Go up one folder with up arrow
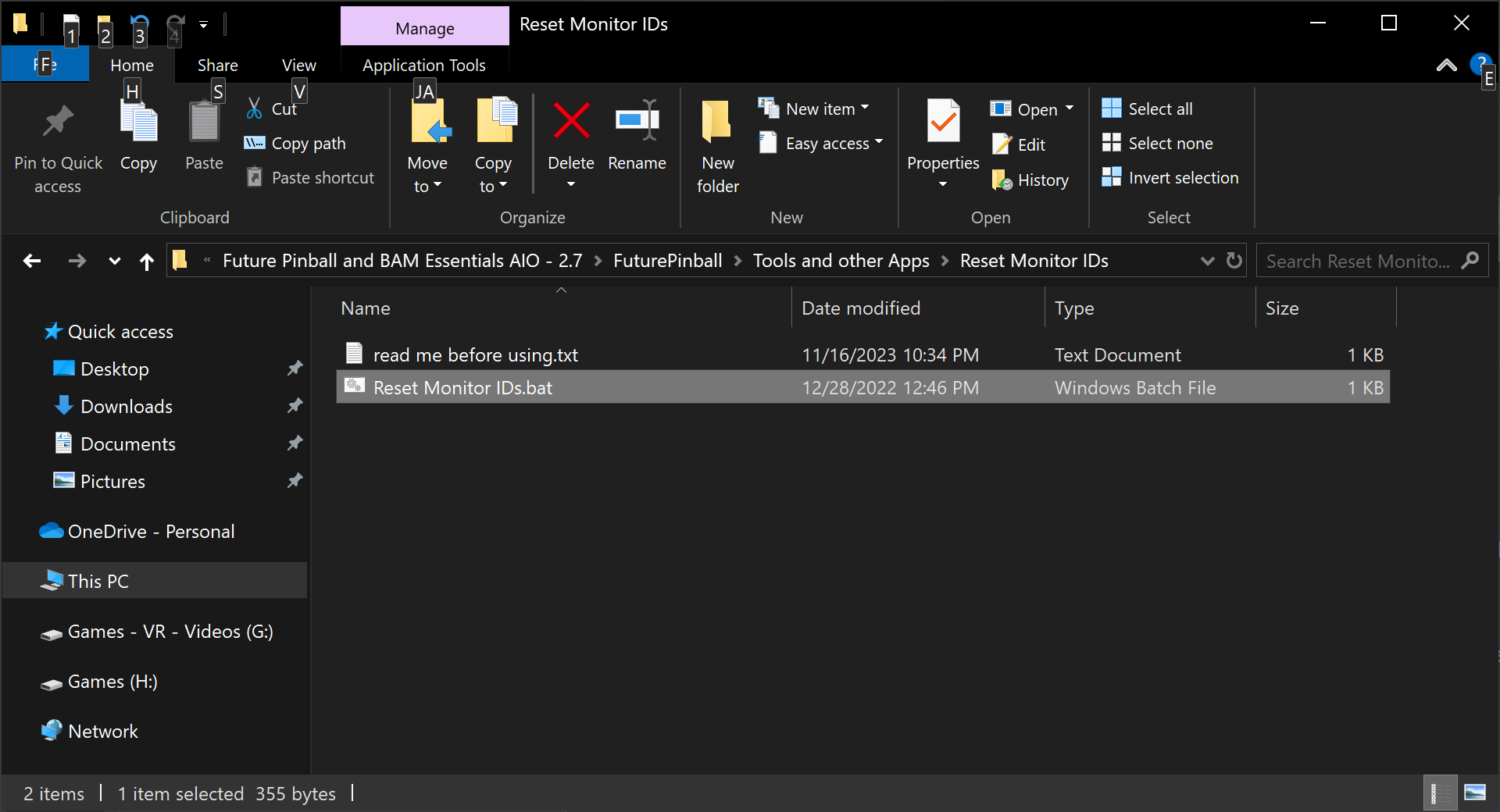 coord(147,262)
